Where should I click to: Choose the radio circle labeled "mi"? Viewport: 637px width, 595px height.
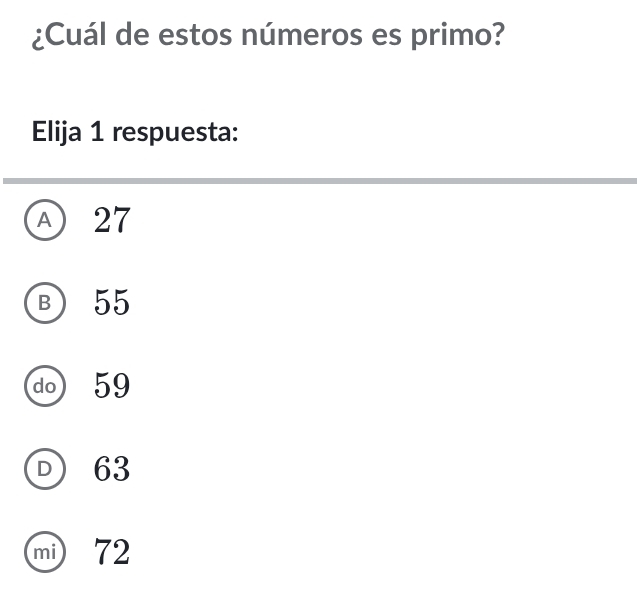[44, 550]
